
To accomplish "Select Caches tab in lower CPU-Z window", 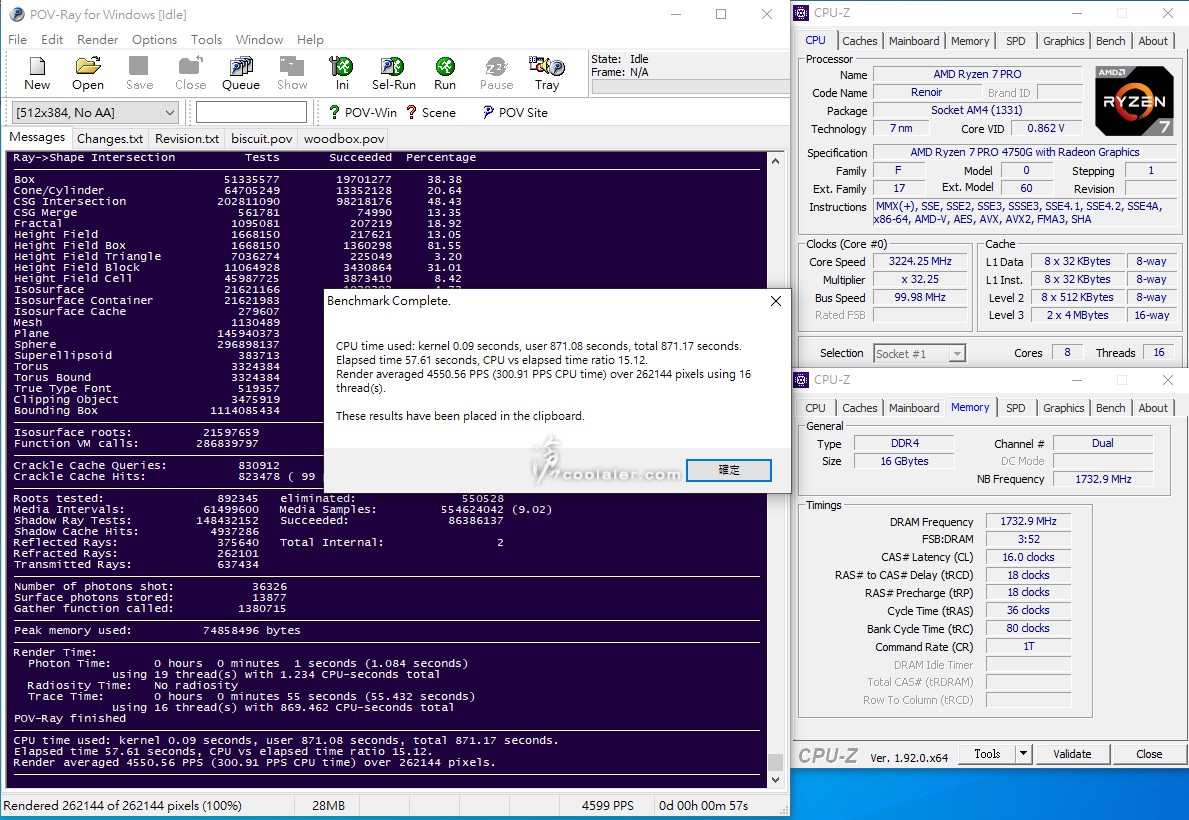I will (x=860, y=408).
